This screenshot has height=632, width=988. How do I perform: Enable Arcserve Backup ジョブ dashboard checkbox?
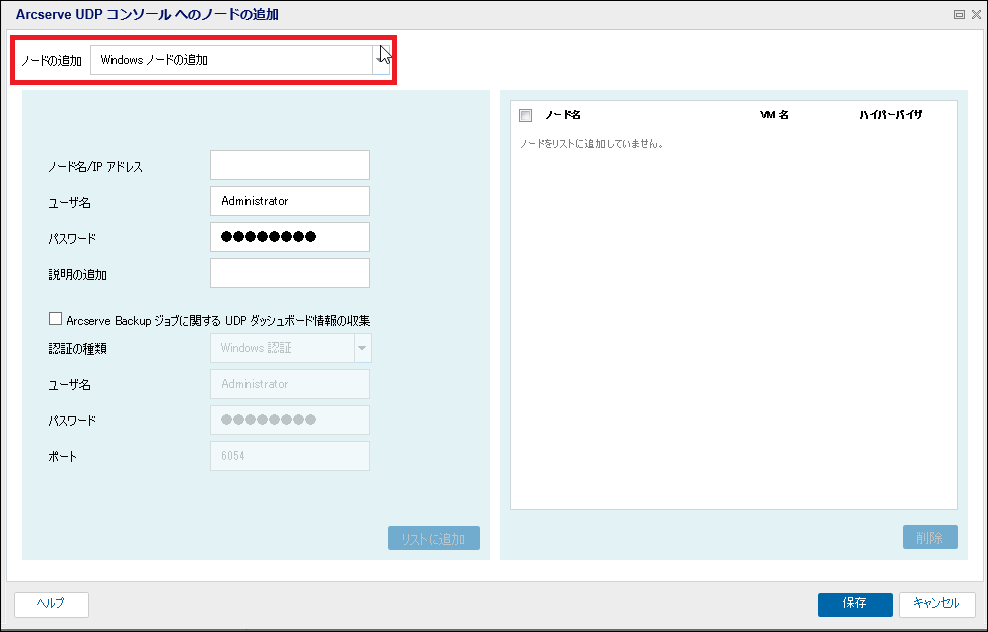[x=55, y=319]
